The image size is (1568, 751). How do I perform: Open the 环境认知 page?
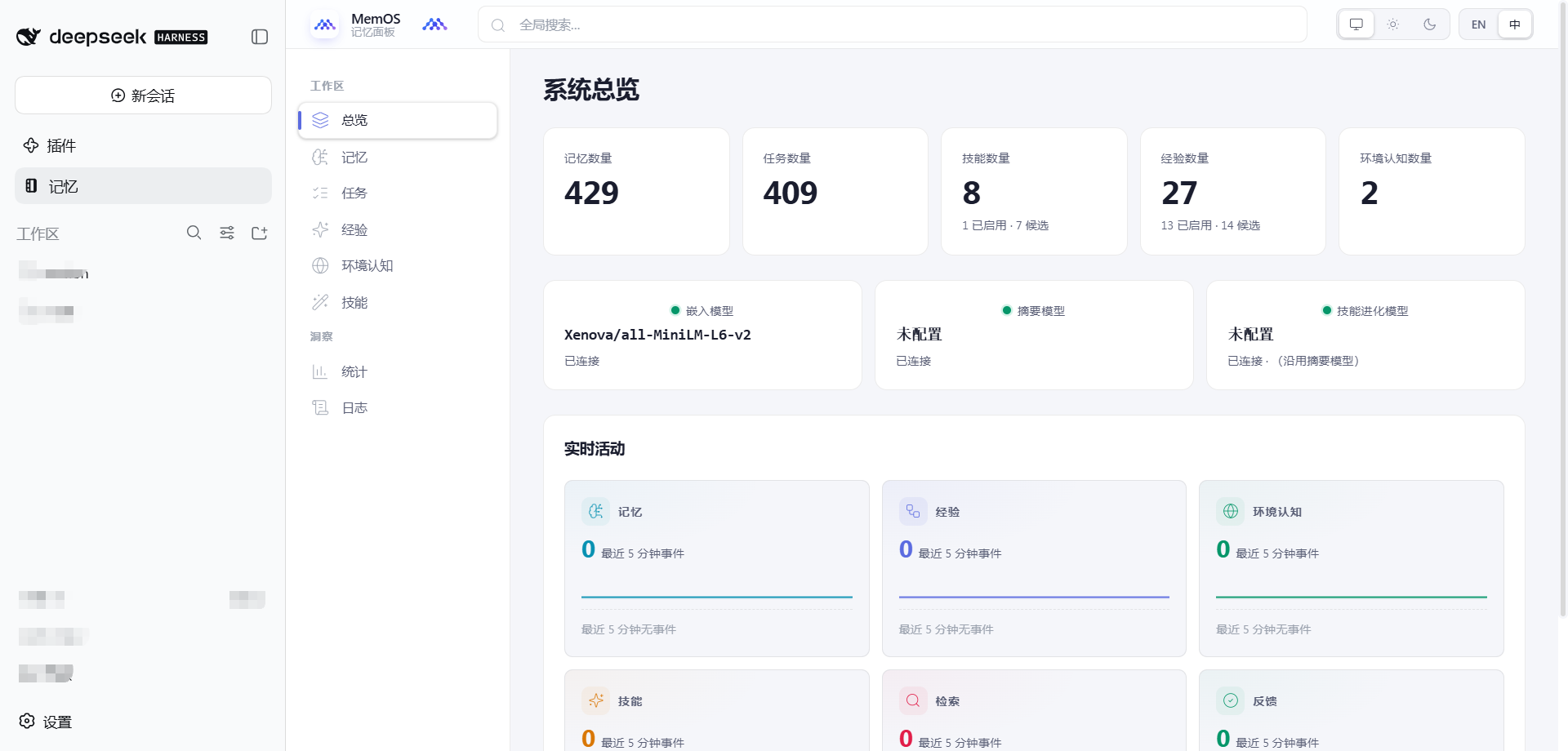coord(398,265)
